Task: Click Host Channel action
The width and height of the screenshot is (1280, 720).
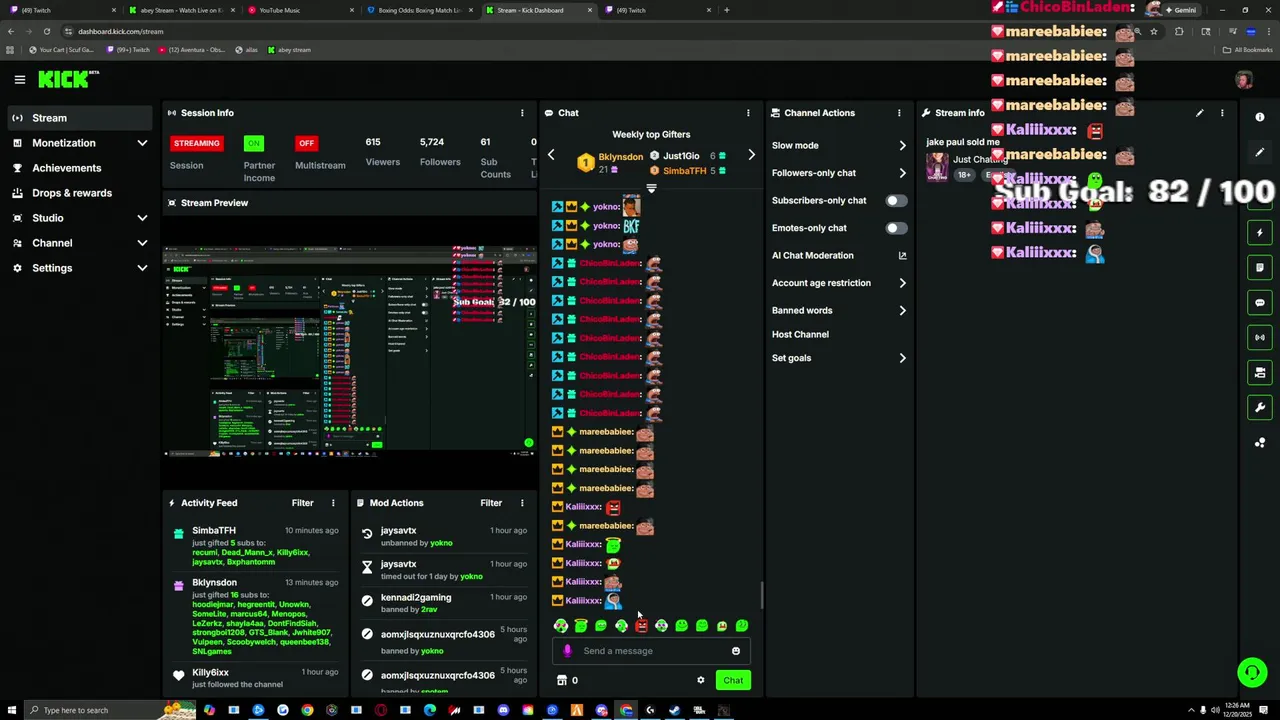Action: coord(800,335)
